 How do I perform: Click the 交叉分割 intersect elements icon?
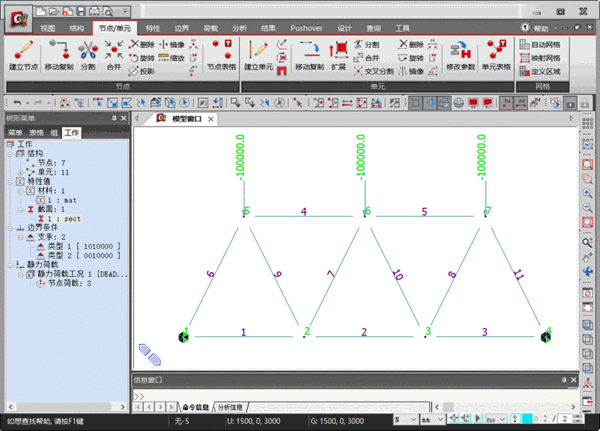coord(374,71)
